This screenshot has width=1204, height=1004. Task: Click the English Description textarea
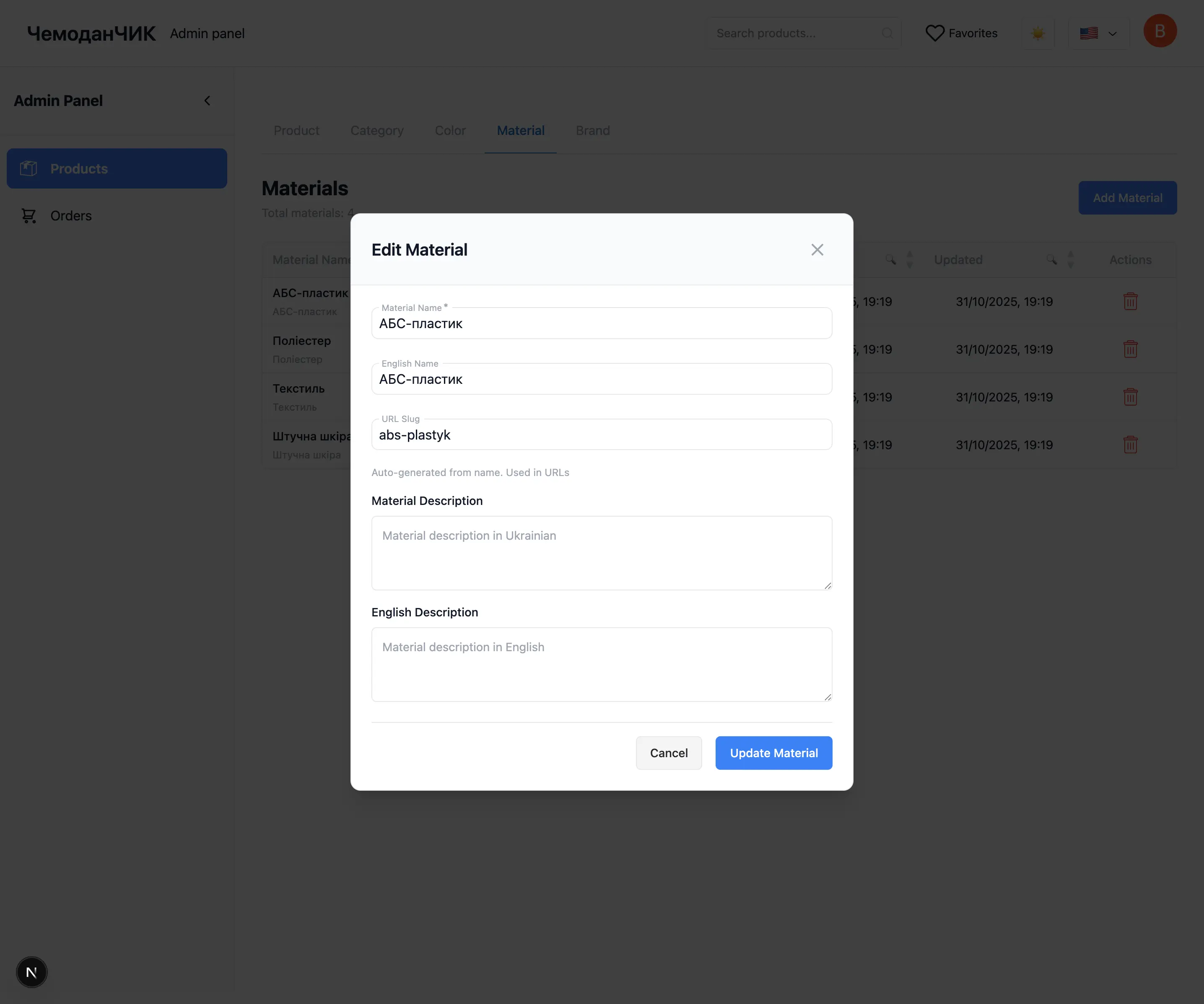tap(602, 664)
